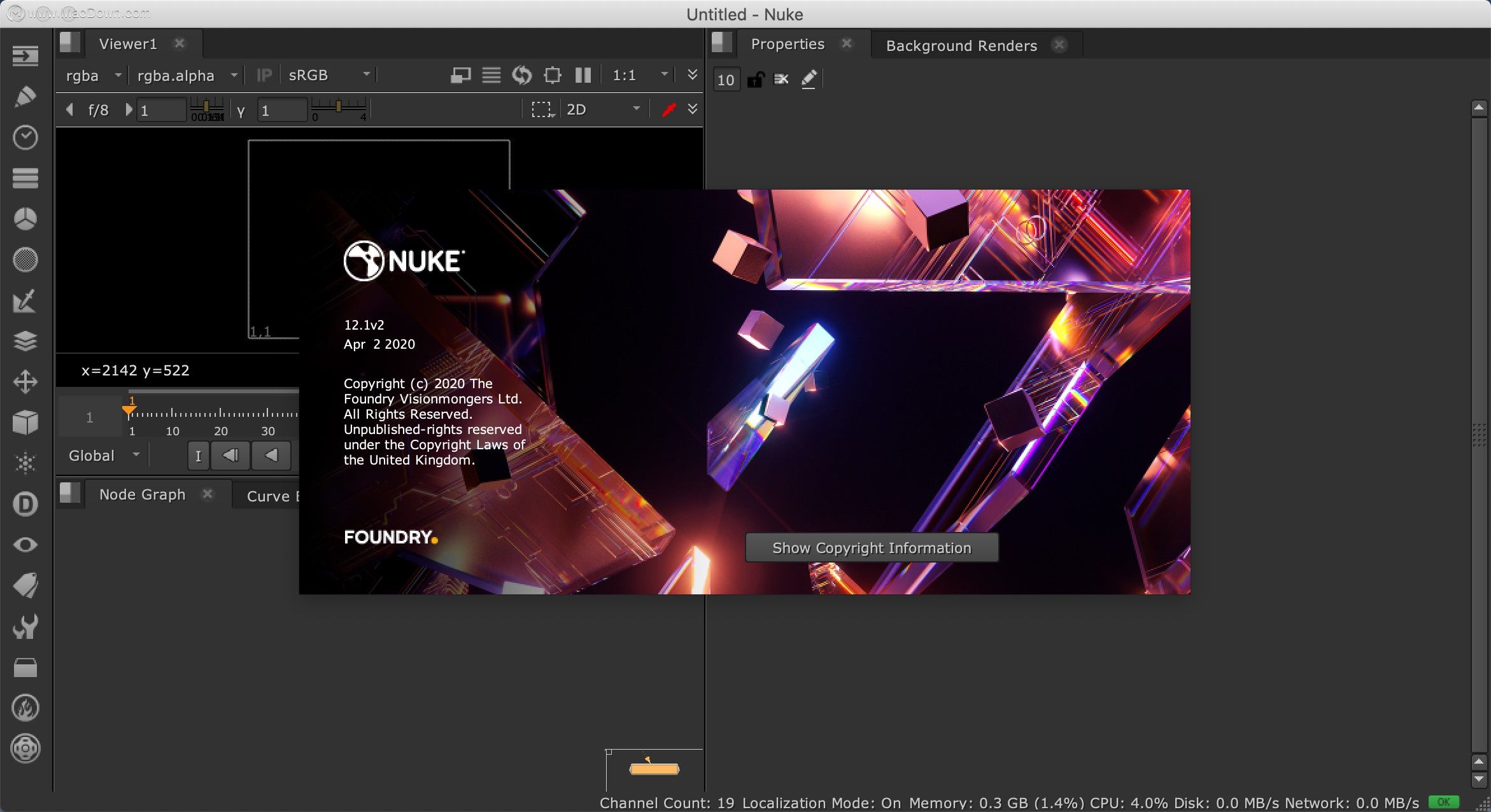Screen dimensions: 1491x812
Task: Open the Filter nodes menu
Action: coord(25,260)
